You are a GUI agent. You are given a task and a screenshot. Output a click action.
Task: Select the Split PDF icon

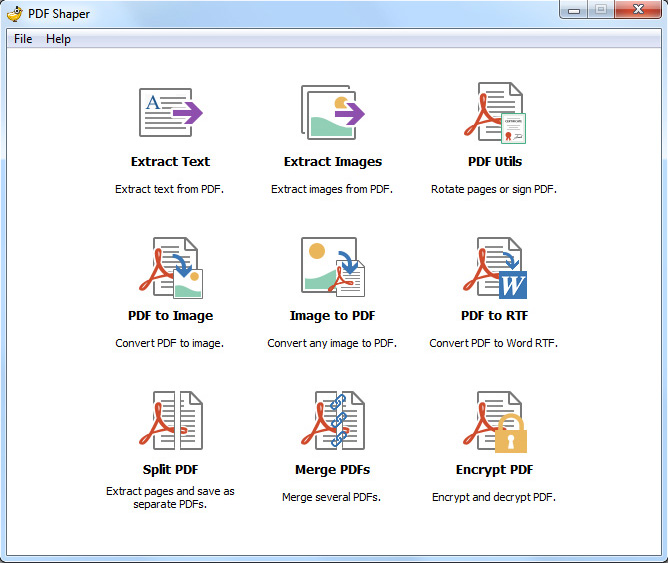(x=170, y=421)
